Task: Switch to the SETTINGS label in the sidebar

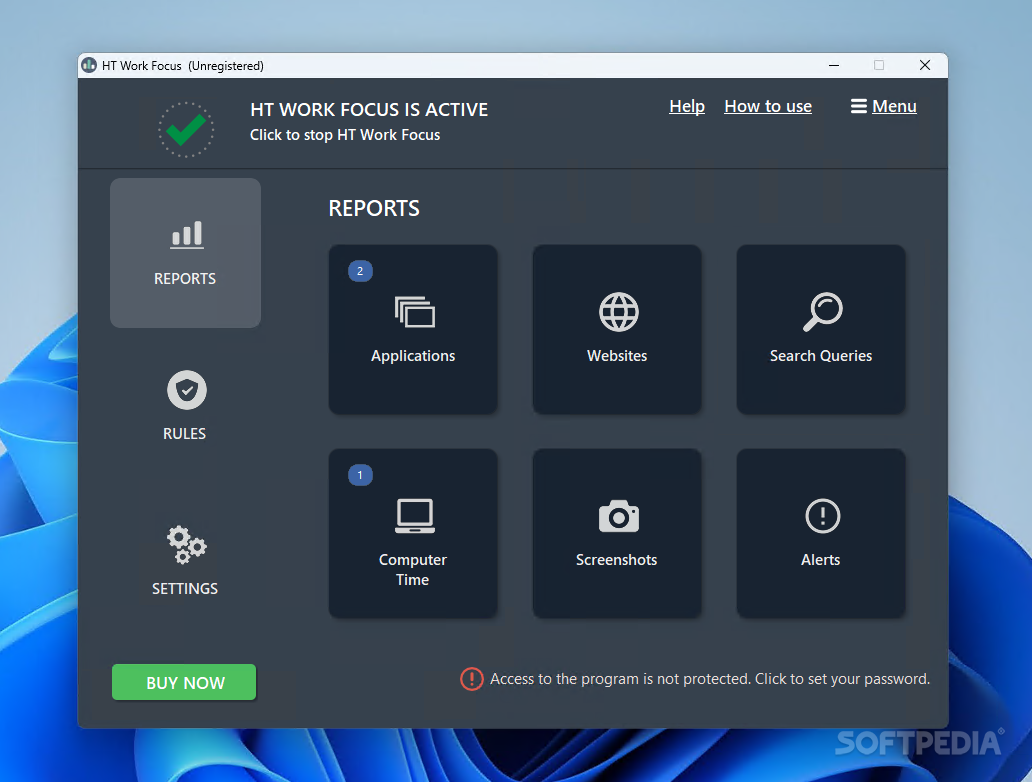Action: click(185, 589)
